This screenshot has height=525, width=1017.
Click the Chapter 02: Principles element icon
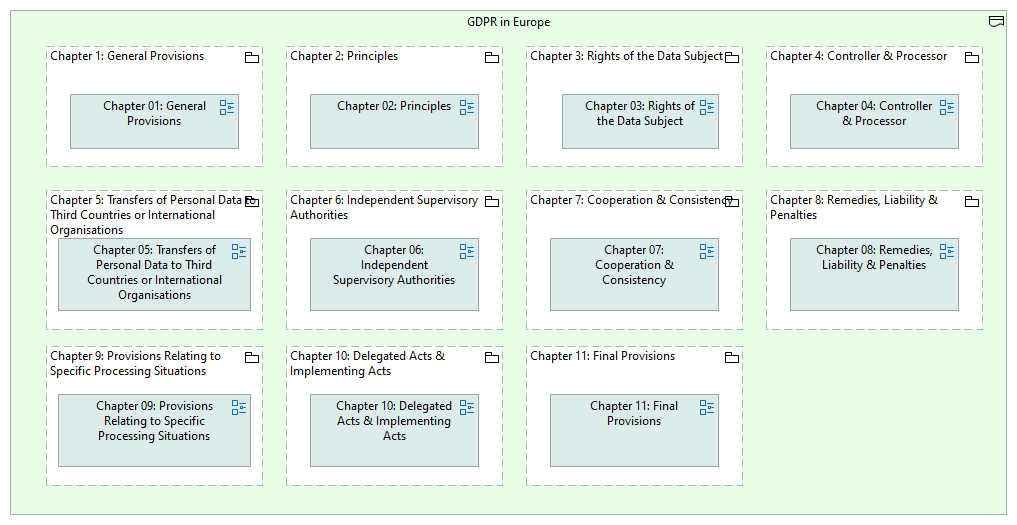pos(467,108)
